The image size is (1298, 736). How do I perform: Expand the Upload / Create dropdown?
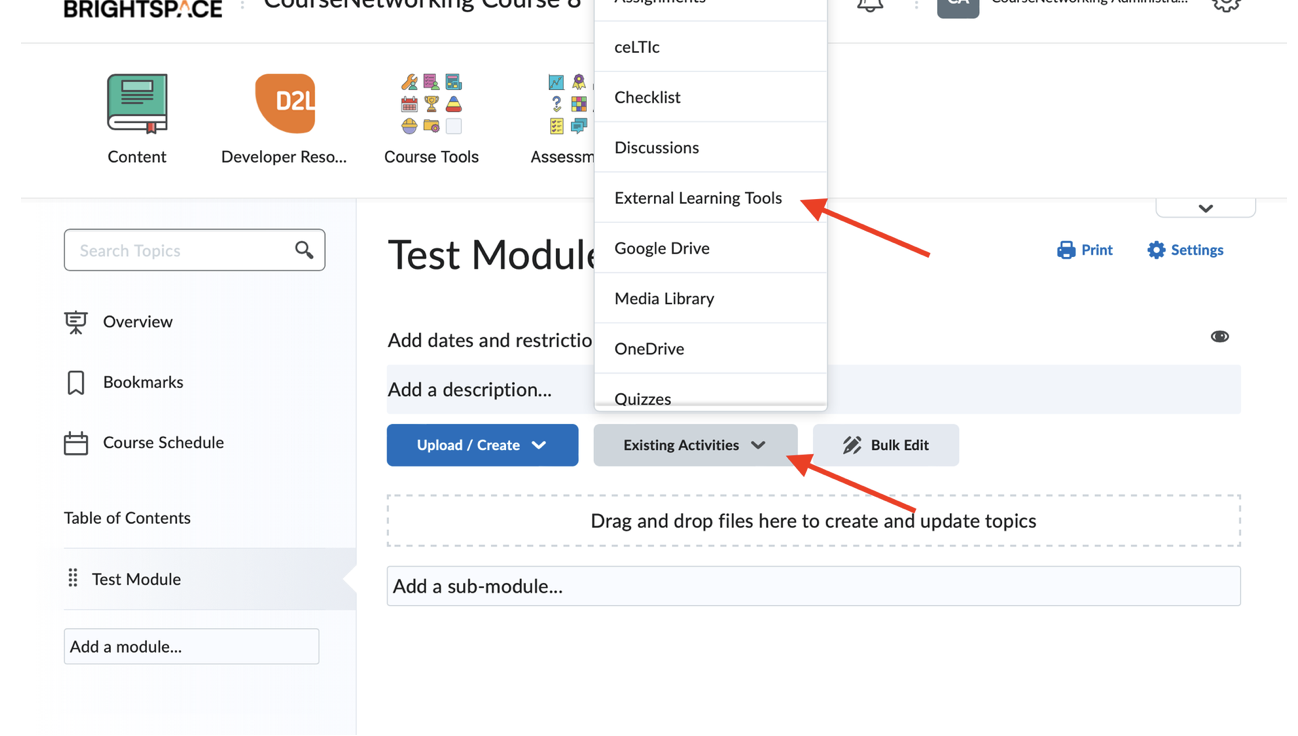[482, 445]
